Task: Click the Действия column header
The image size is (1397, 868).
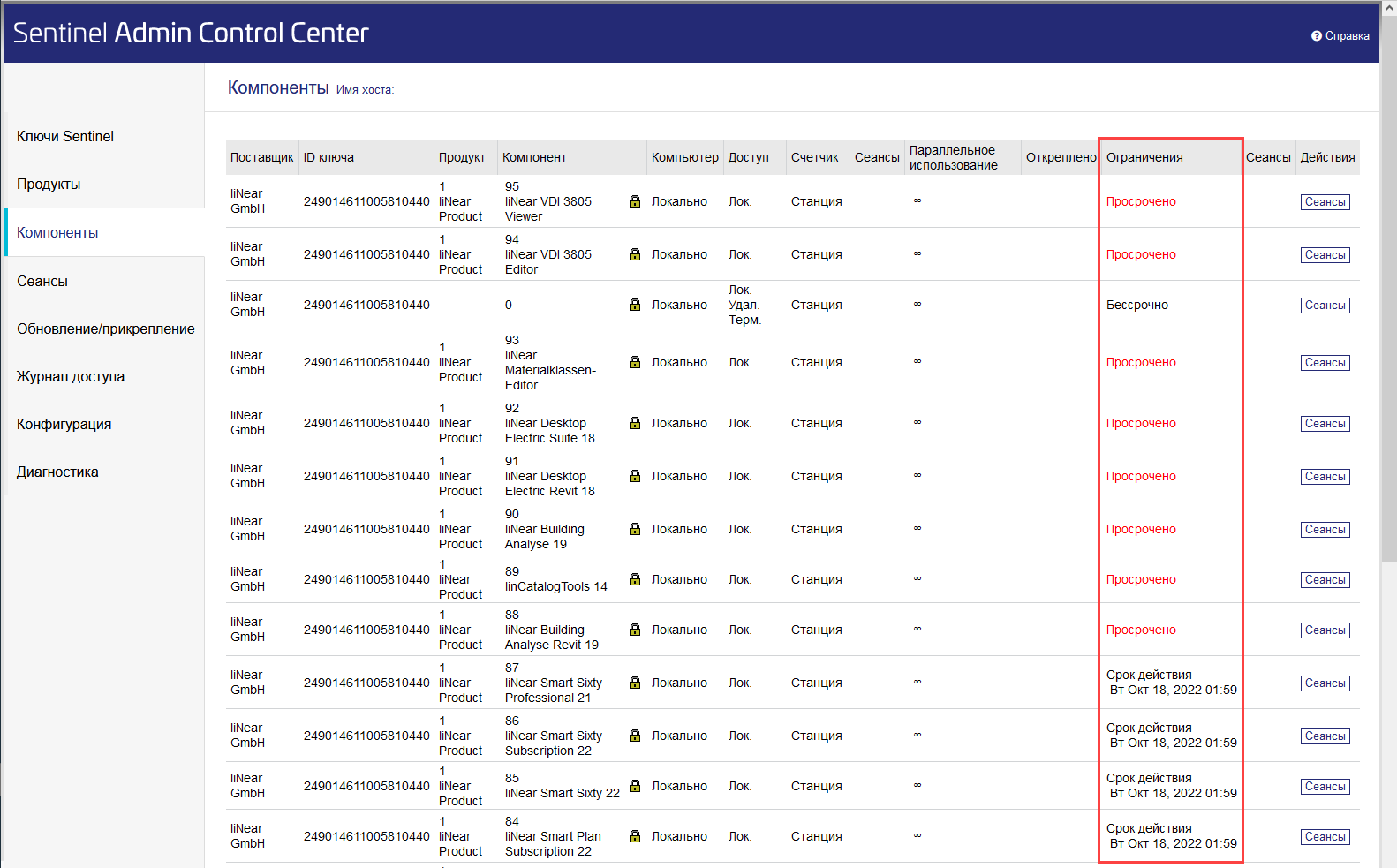Action: click(1327, 157)
